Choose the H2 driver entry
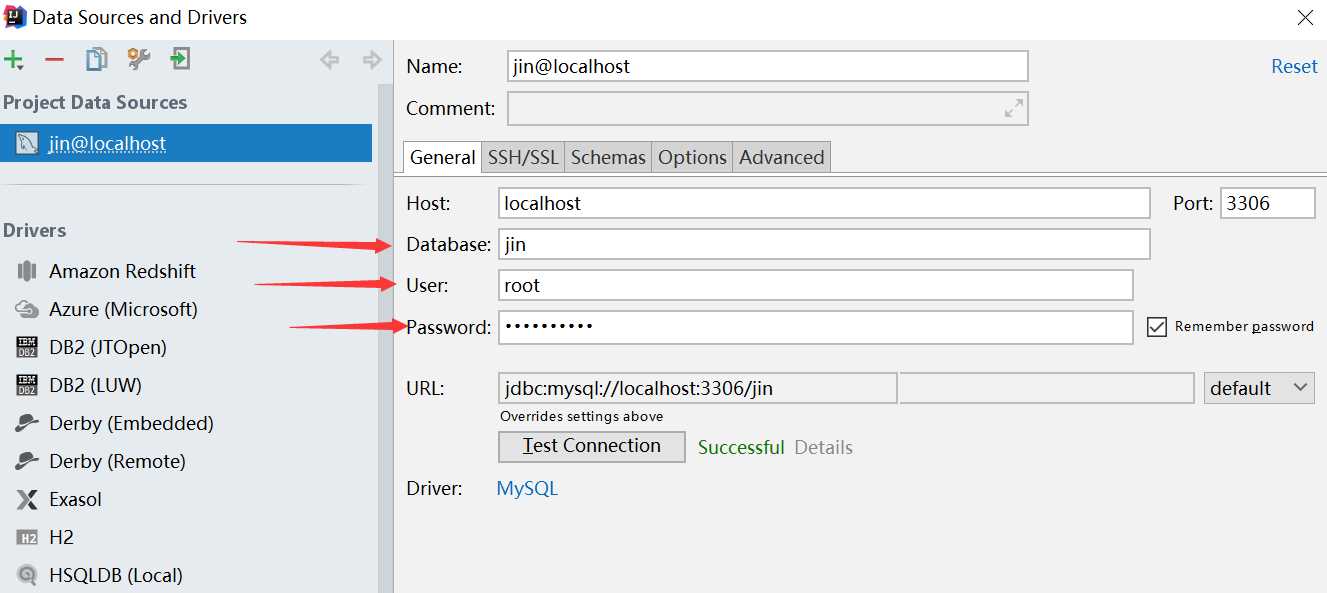 [61, 537]
